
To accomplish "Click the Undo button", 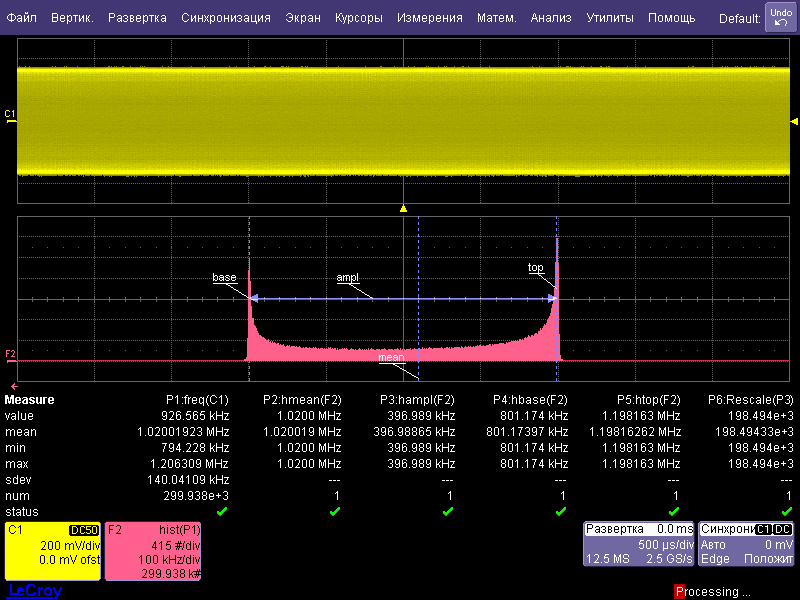I will pos(780,17).
